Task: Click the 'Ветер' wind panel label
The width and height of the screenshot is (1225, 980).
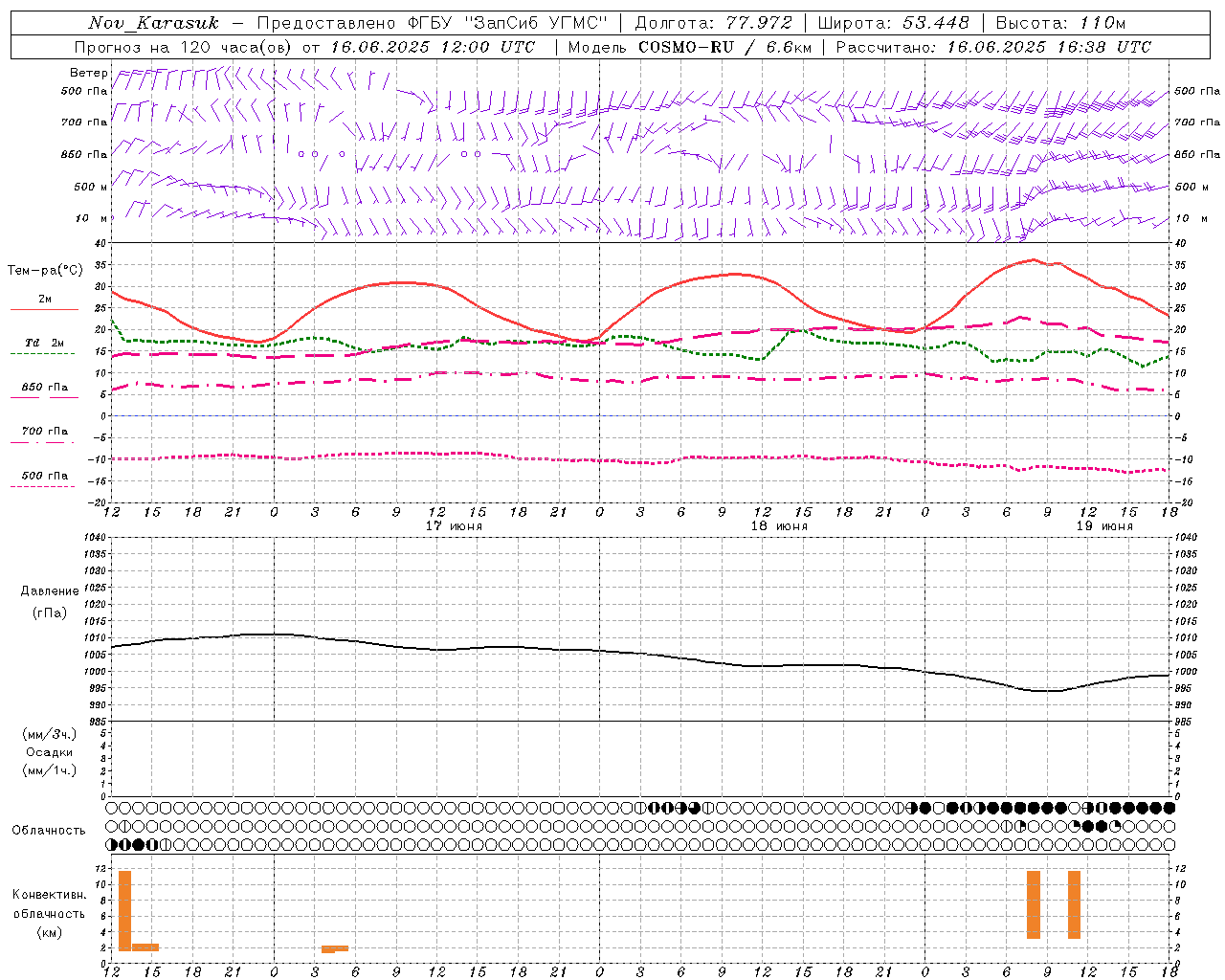Action: point(89,73)
